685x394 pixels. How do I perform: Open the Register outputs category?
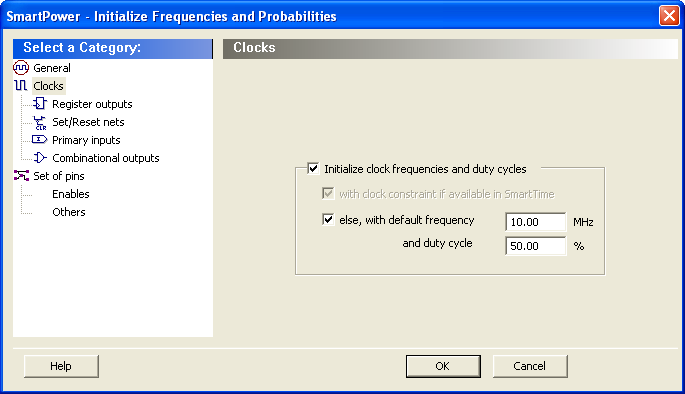(x=92, y=104)
